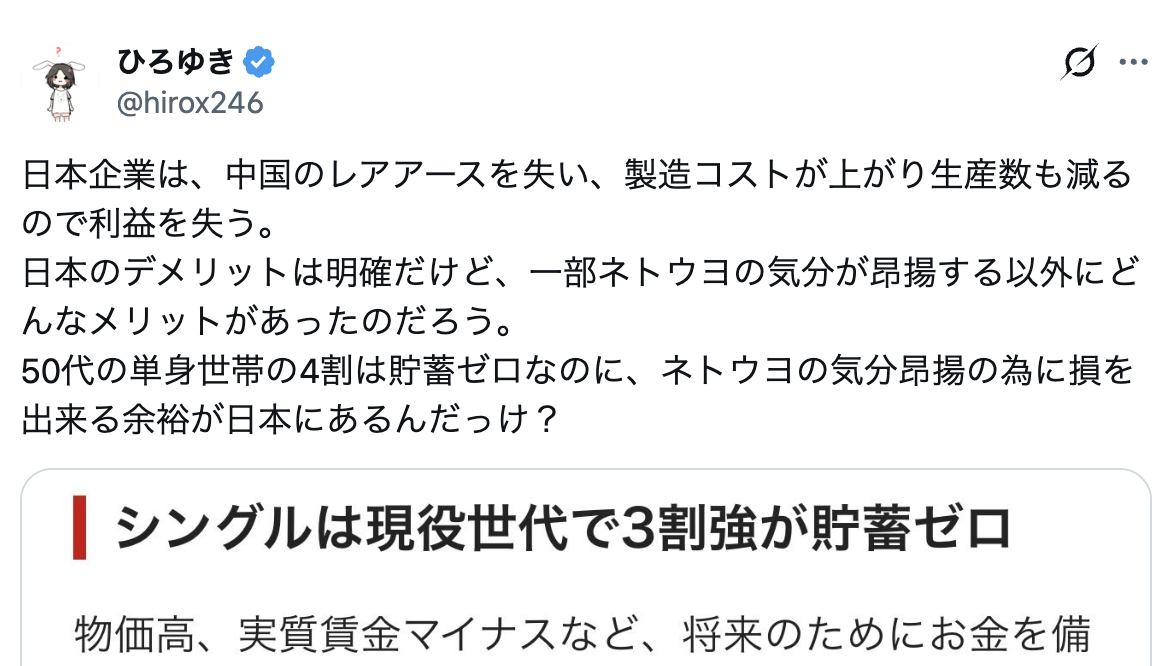Click the line んなメリットがあったのだろう。

[268, 323]
